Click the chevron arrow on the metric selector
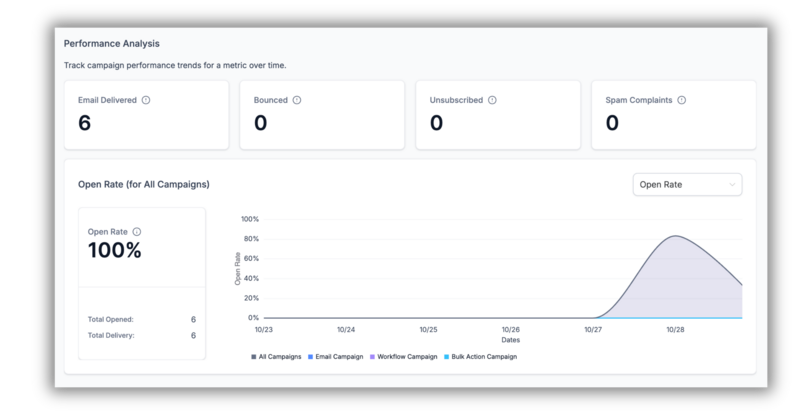Image resolution: width=800 pixels, height=415 pixels. (x=731, y=184)
